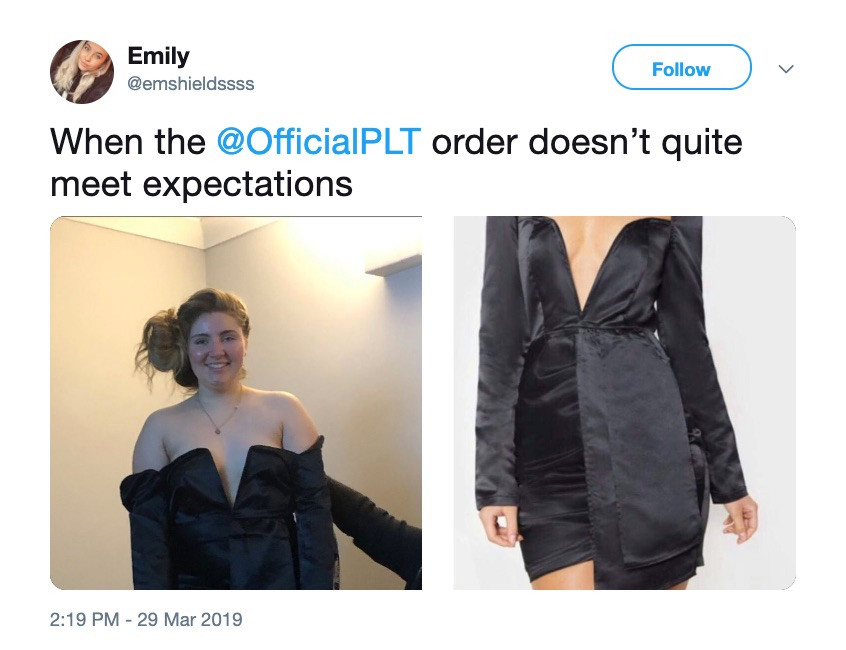Click the words 'When the' in tweet

pos(128,141)
